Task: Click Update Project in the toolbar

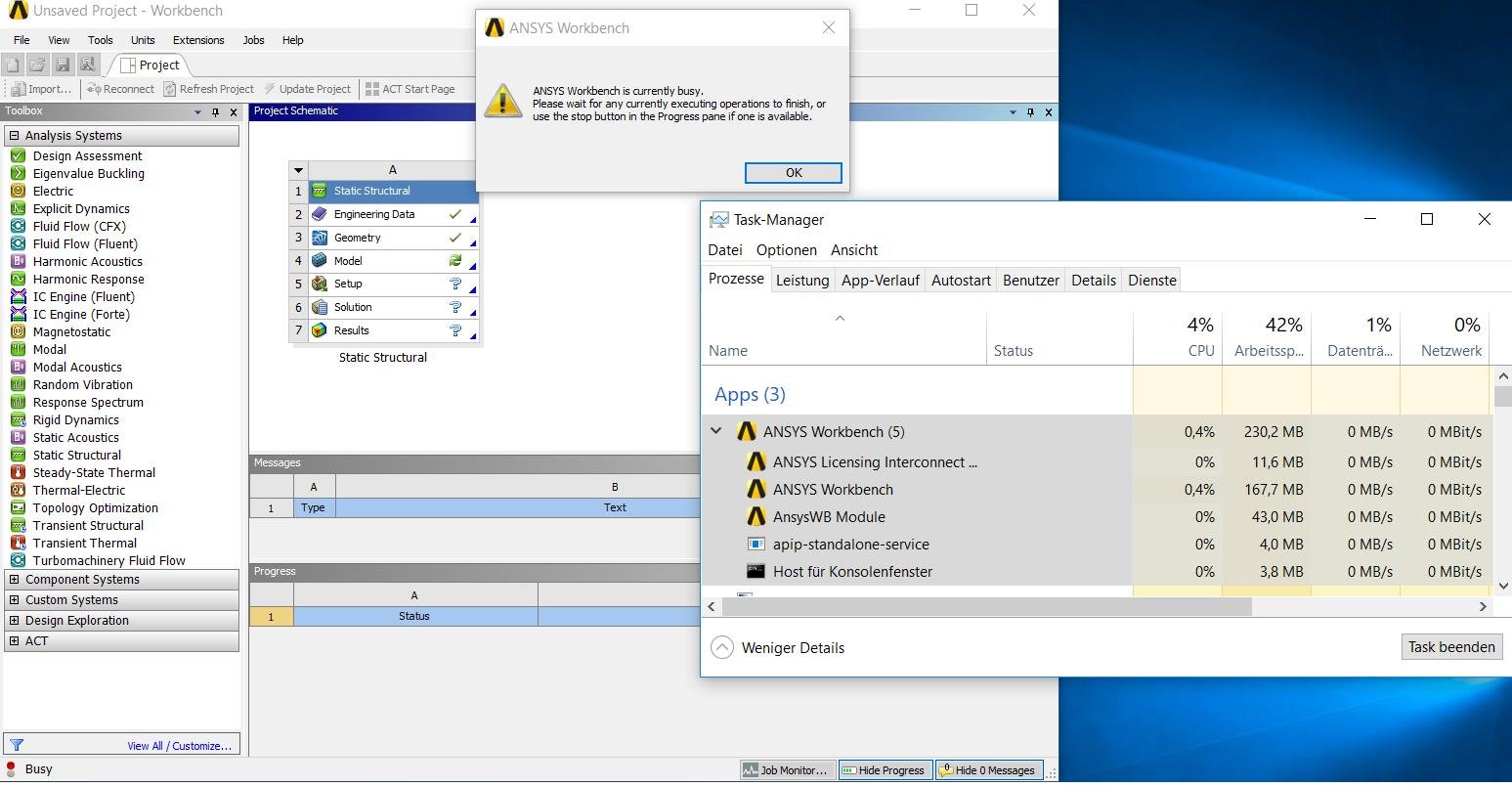Action: 307,89
